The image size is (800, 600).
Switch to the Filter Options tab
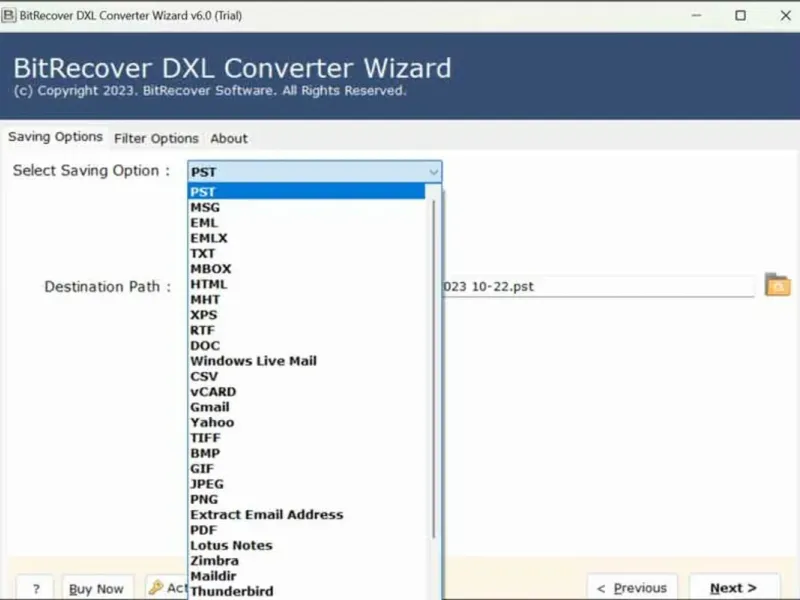[x=156, y=138]
